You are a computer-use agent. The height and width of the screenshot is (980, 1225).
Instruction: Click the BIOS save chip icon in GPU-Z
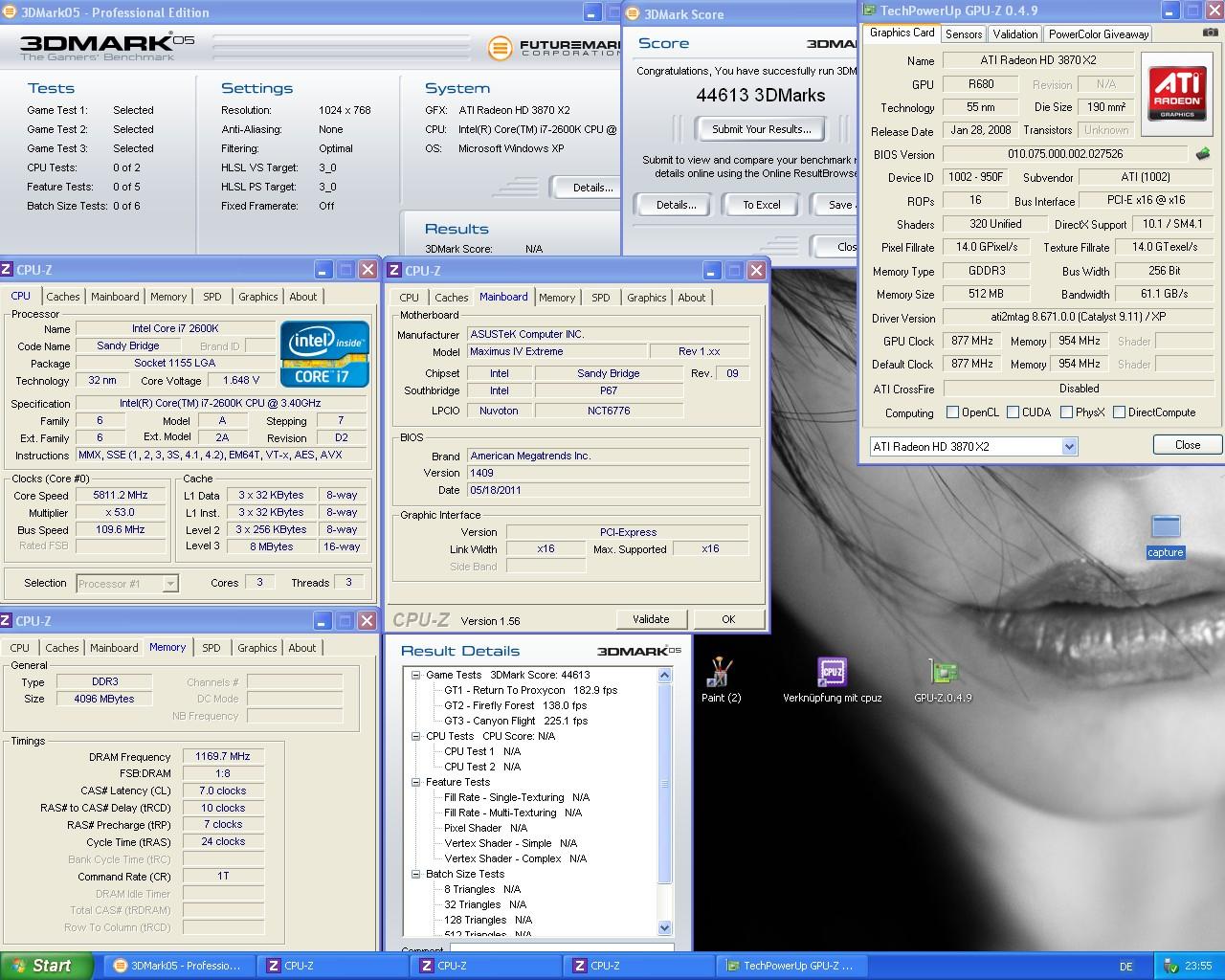click(1203, 153)
